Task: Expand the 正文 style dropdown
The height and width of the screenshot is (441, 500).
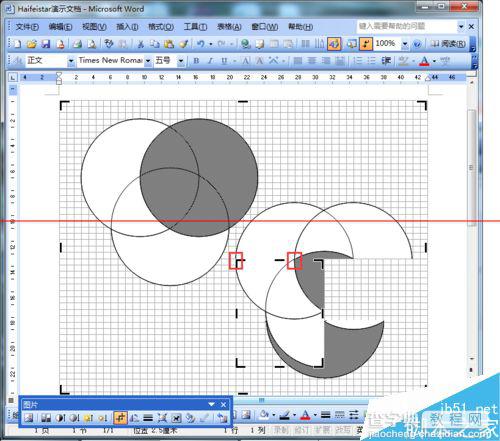Action: click(x=71, y=61)
